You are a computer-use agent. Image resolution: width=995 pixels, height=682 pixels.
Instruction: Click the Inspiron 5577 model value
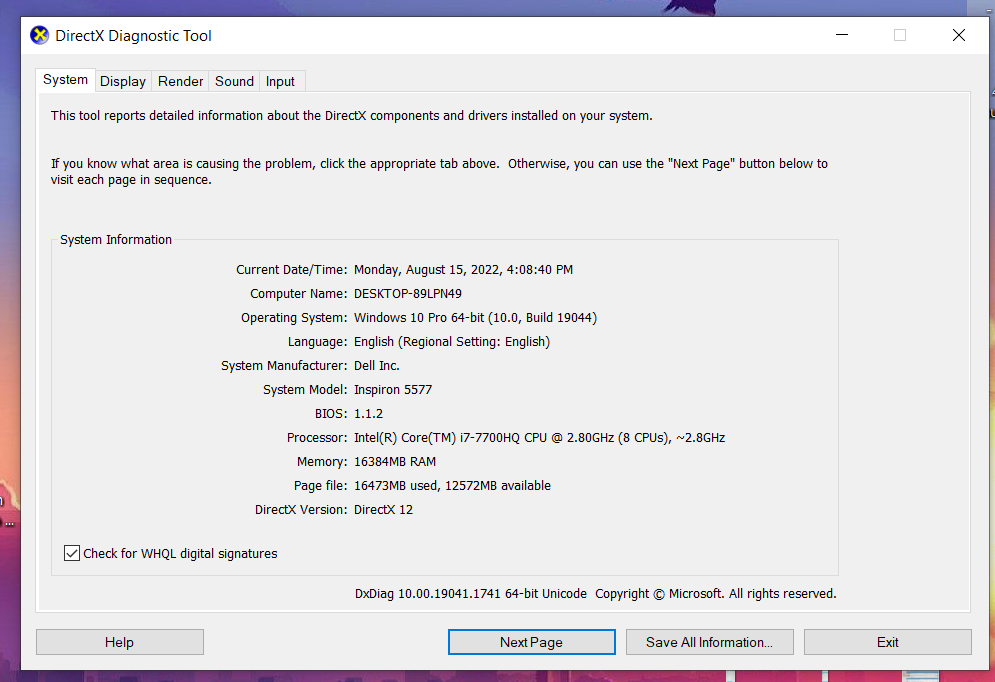pos(393,390)
